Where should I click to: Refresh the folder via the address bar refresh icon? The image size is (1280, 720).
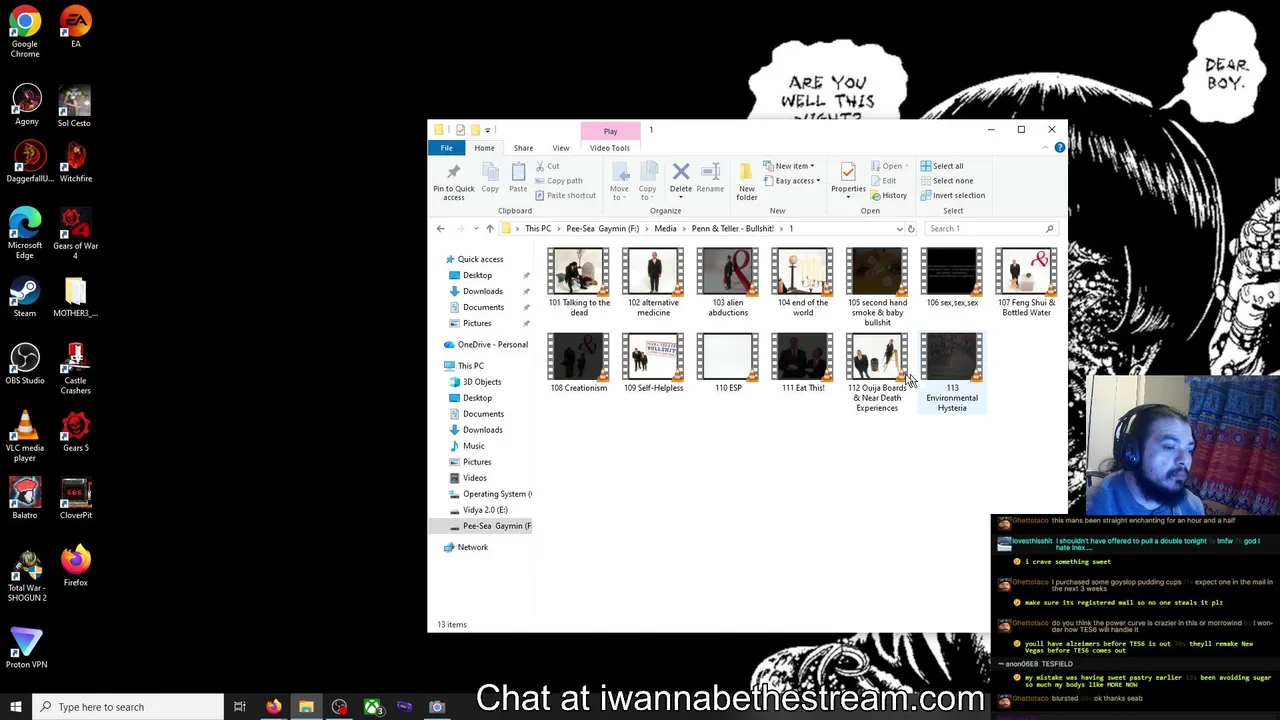pos(910,229)
